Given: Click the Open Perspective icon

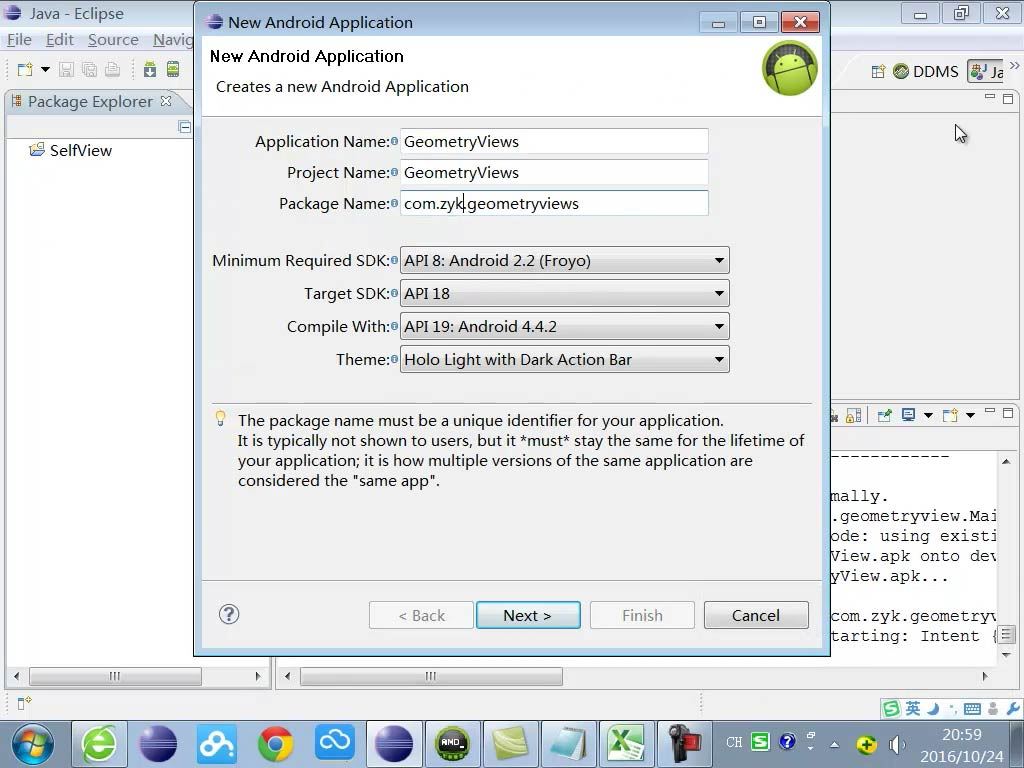Looking at the screenshot, I should (x=878, y=71).
